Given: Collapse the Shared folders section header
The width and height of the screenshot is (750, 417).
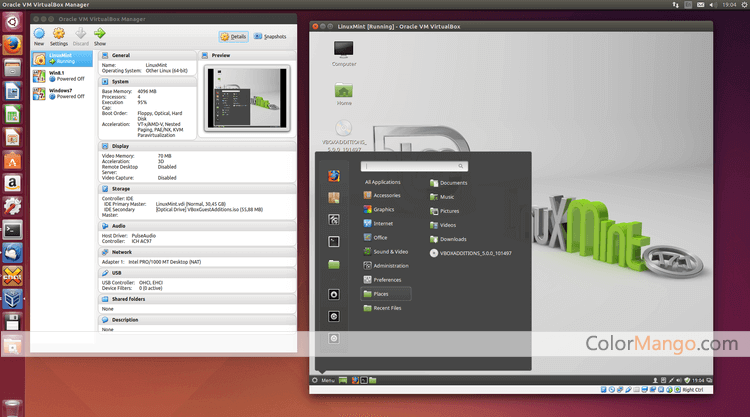Looking at the screenshot, I should 197,299.
